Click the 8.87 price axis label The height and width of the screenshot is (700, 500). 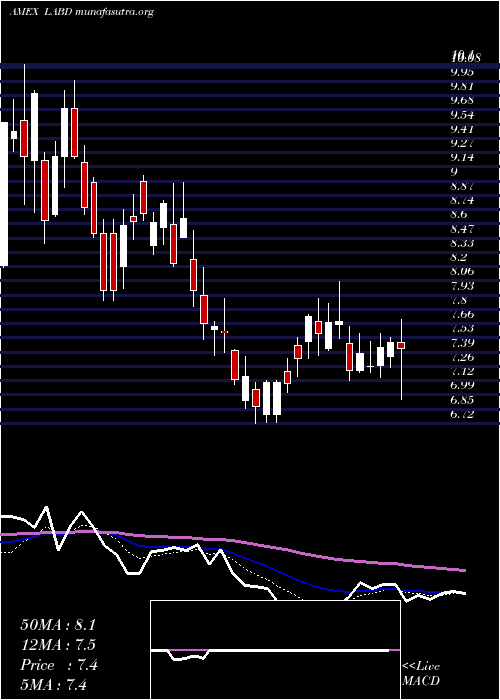pyautogui.click(x=462, y=186)
